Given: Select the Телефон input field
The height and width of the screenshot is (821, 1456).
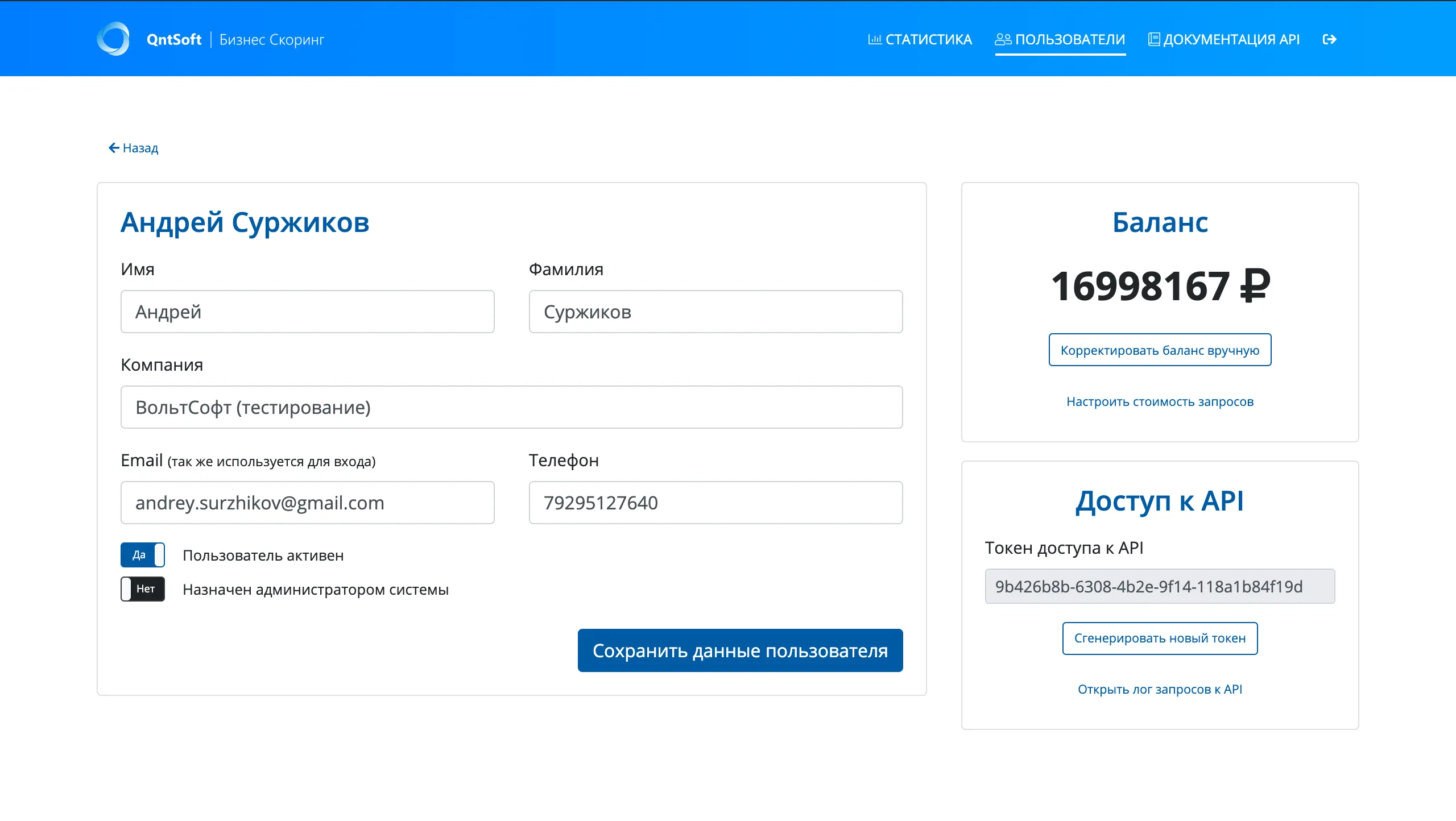Looking at the screenshot, I should pos(715,502).
